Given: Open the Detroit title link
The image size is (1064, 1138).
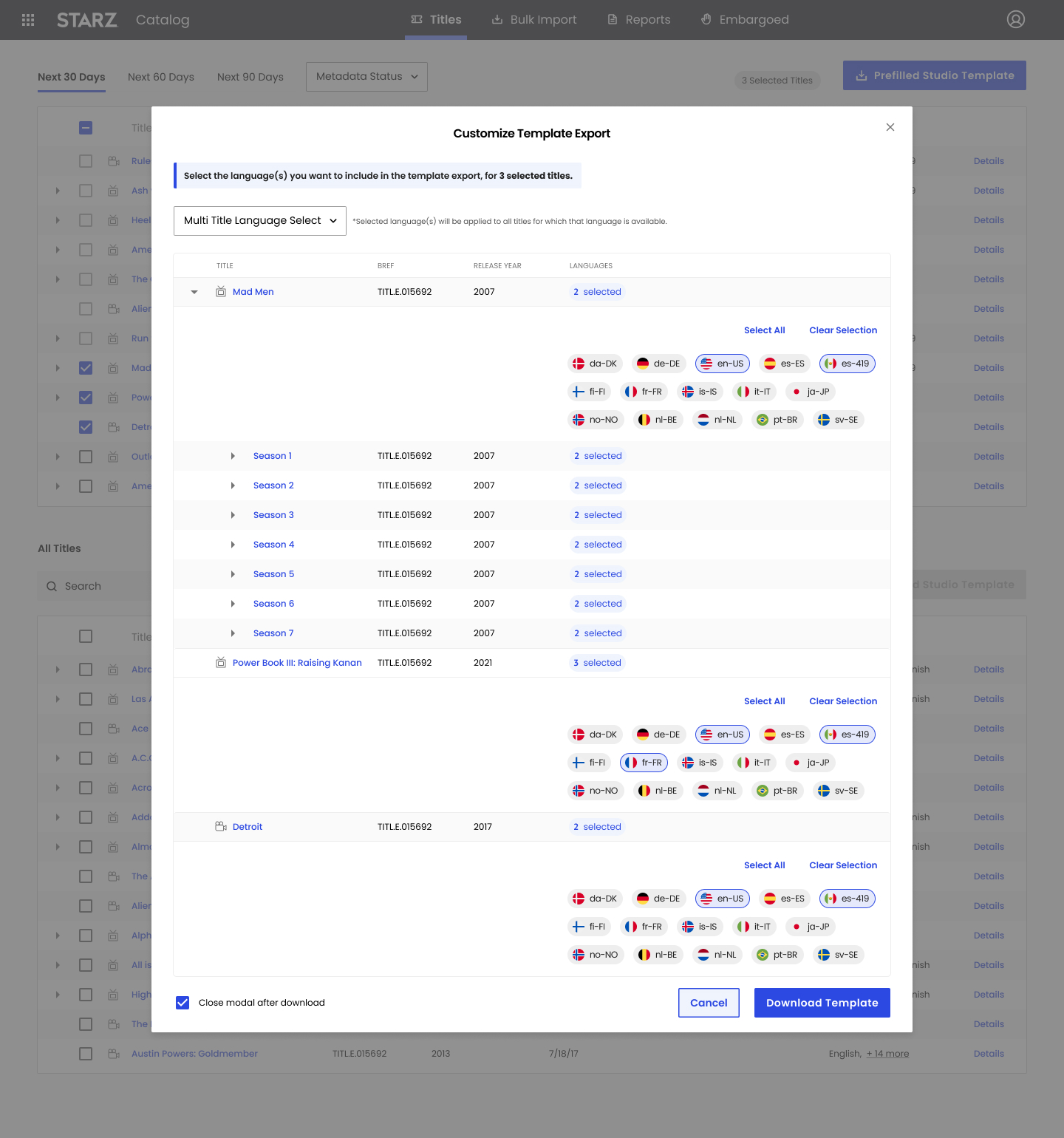Looking at the screenshot, I should 248,827.
